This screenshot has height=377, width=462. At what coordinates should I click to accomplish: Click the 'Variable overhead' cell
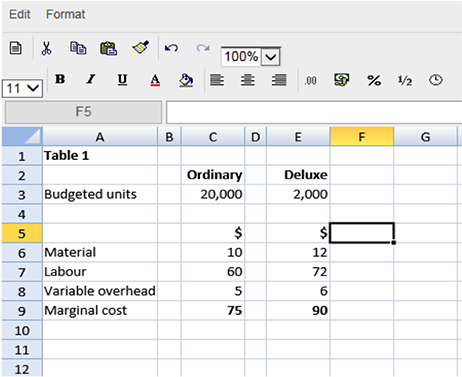pos(100,291)
